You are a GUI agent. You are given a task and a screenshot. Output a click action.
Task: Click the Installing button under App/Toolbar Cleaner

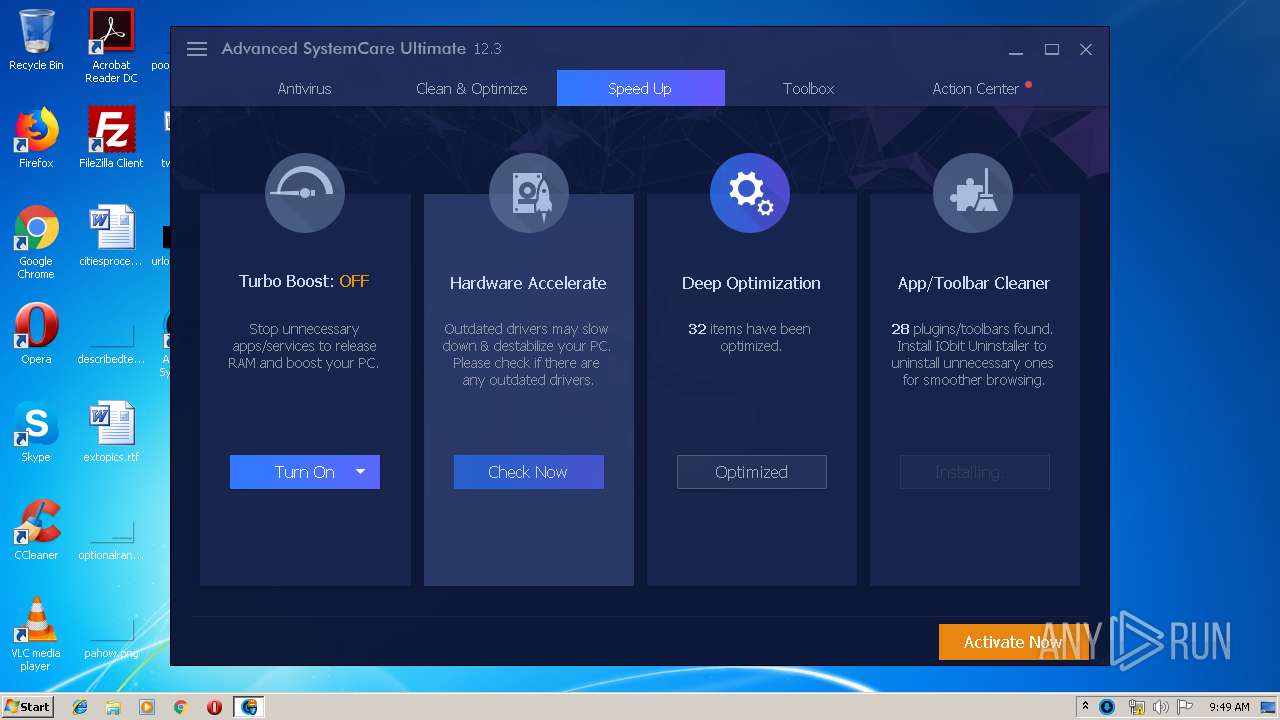pyautogui.click(x=975, y=472)
